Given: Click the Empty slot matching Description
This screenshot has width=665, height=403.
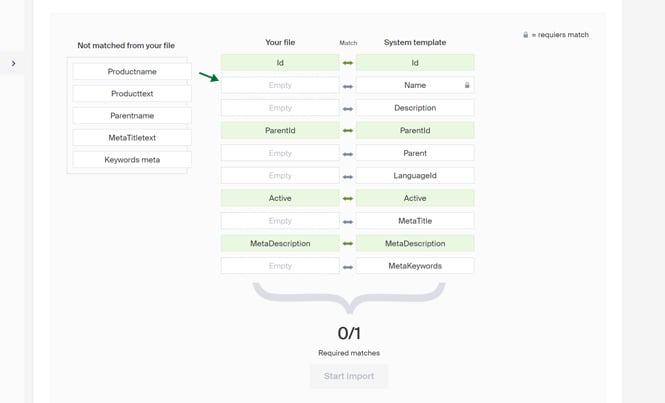Looking at the screenshot, I should (280, 108).
